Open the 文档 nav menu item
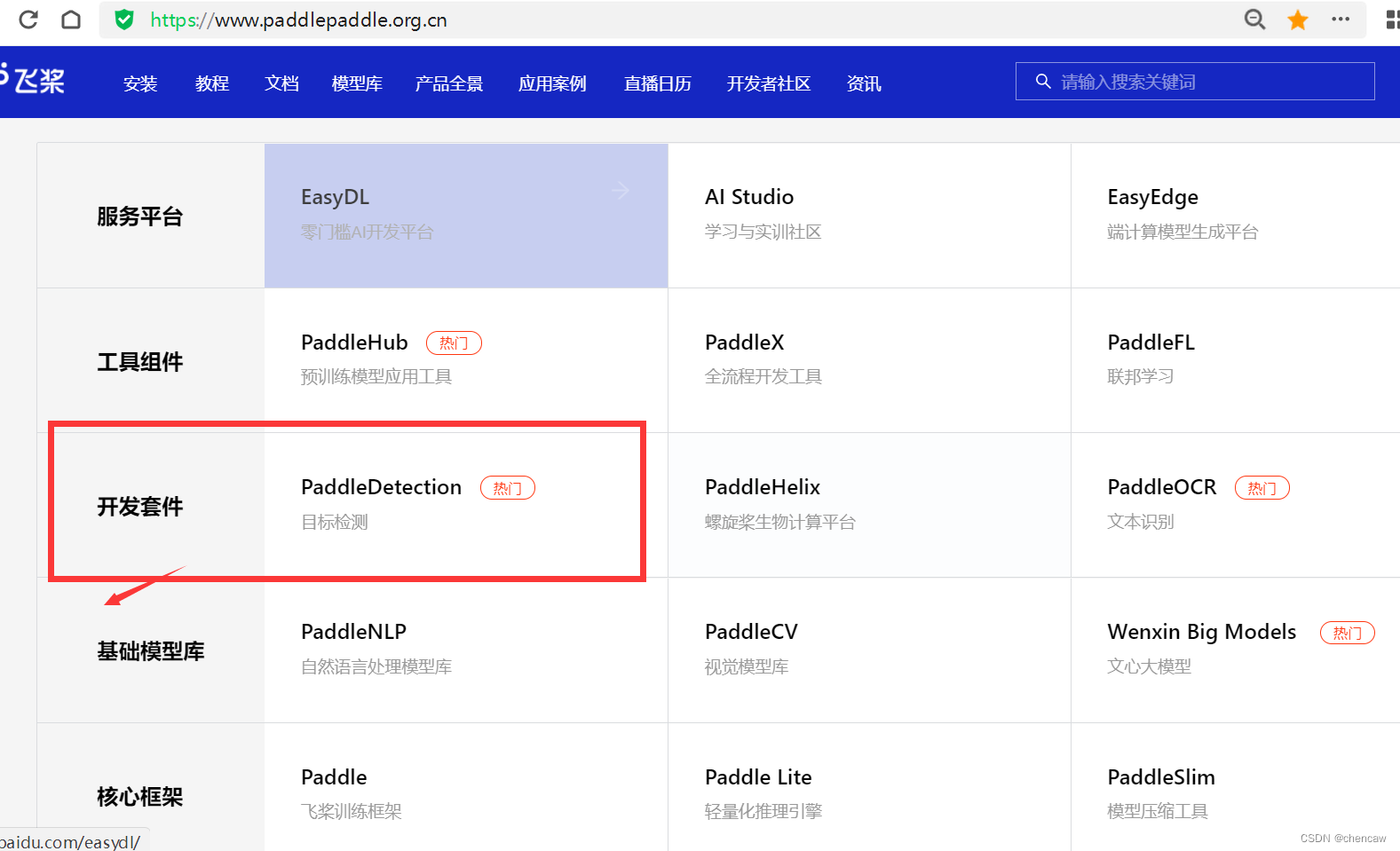Screen dimensions: 1400x851 [281, 83]
